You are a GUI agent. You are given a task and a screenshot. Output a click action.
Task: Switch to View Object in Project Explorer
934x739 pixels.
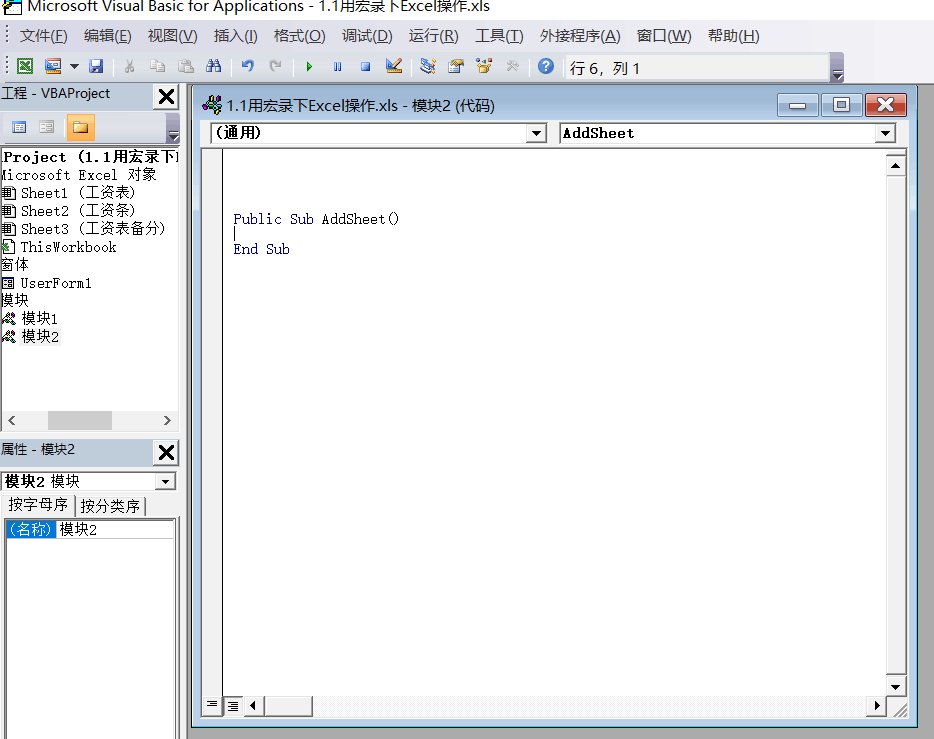tap(45, 127)
